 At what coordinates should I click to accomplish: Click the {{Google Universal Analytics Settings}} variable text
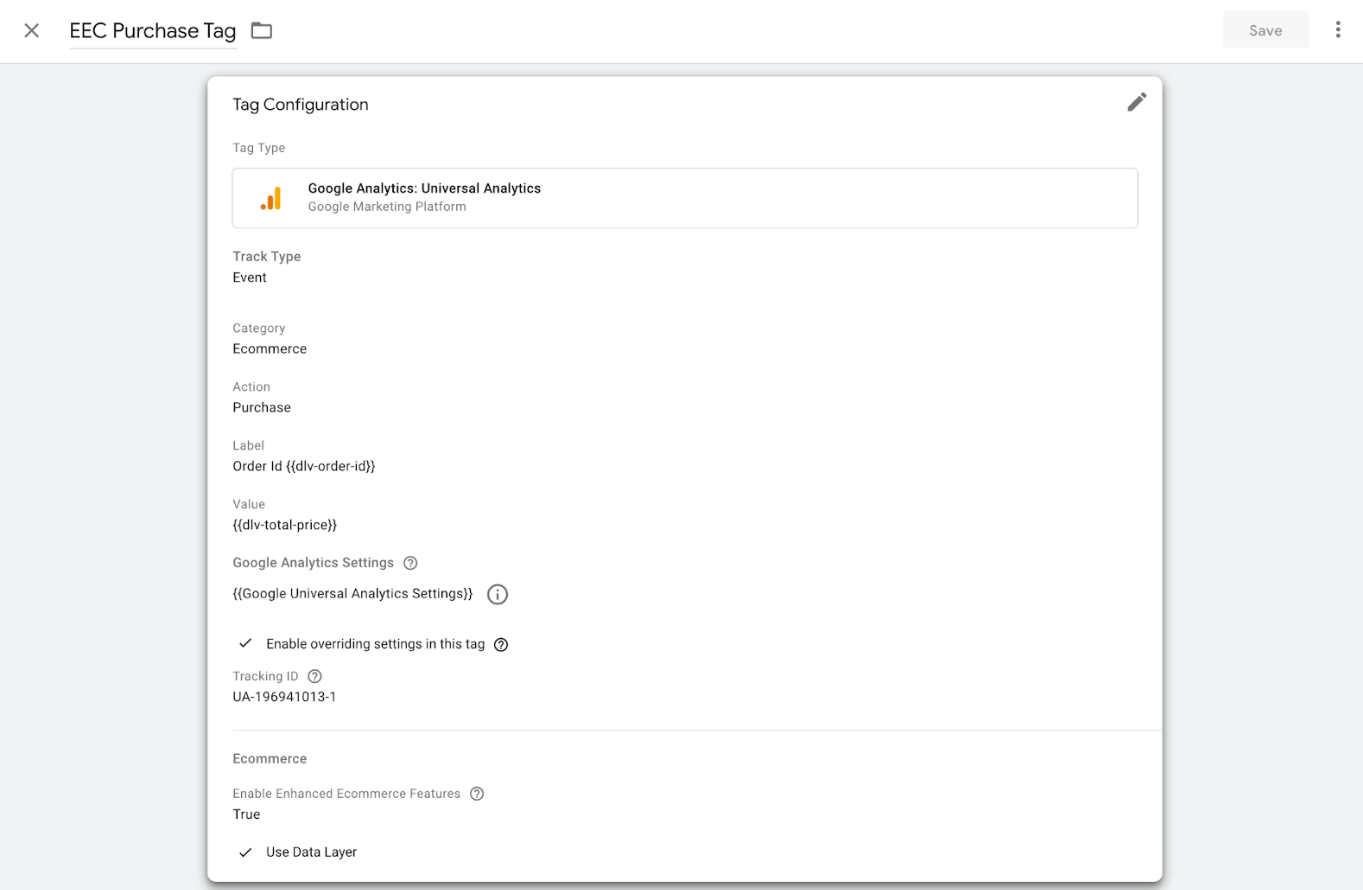(353, 593)
